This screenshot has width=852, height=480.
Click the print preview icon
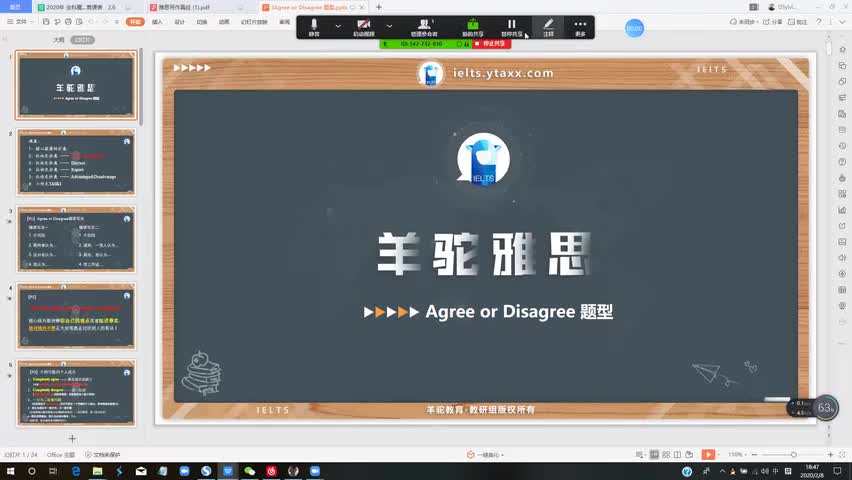pos(79,22)
